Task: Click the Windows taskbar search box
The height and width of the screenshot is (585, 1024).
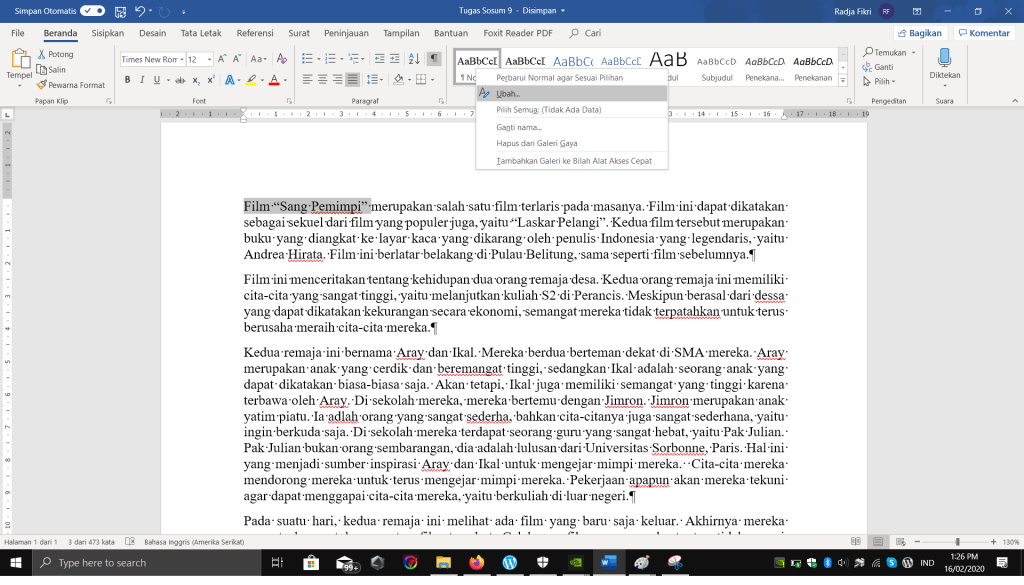Action: (x=145, y=563)
